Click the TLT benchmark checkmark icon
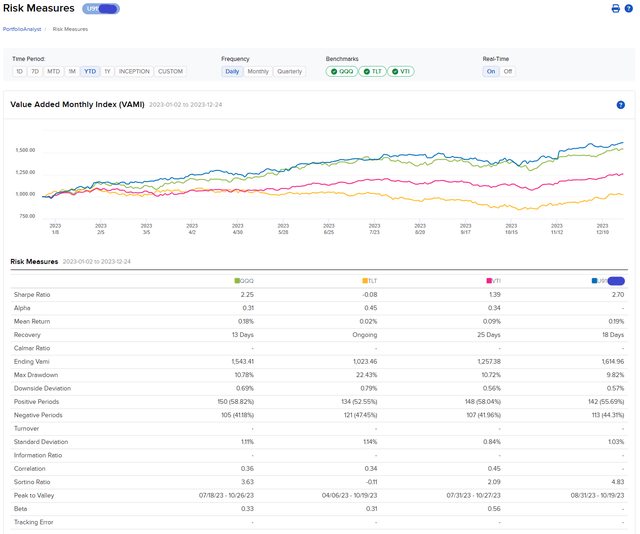The height and width of the screenshot is (534, 640). [x=367, y=72]
